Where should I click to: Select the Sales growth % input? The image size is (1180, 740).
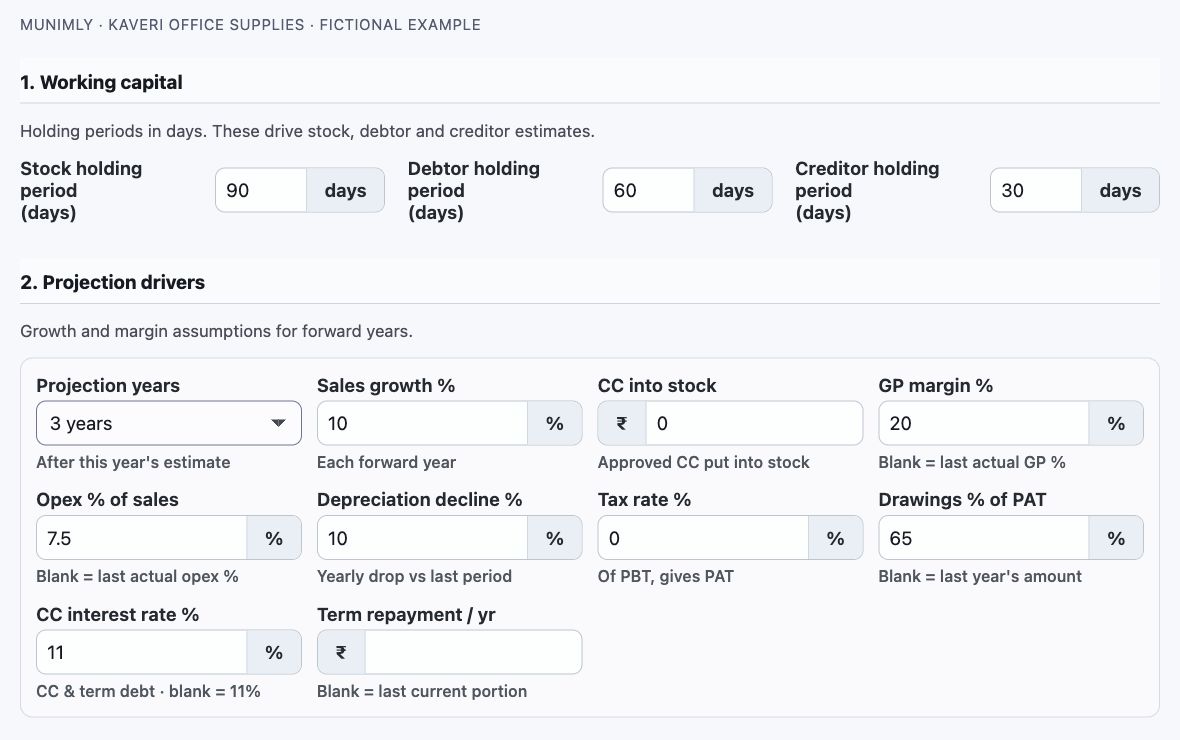pos(422,423)
